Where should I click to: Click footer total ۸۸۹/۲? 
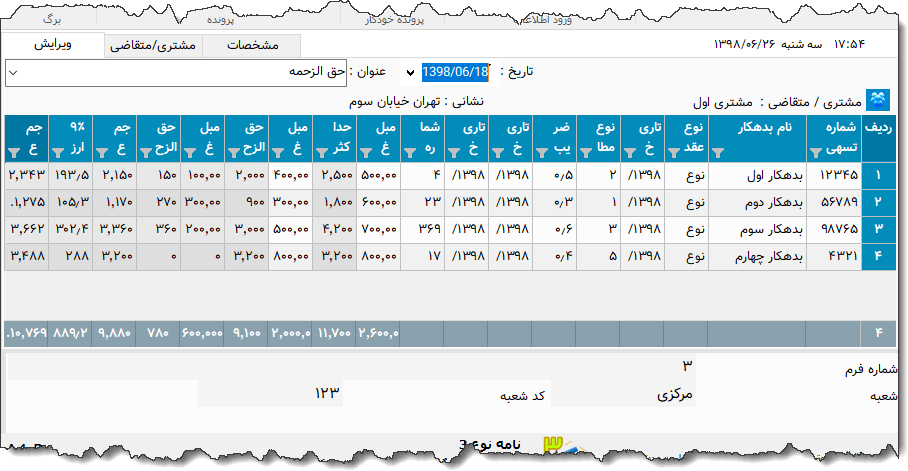click(x=71, y=334)
